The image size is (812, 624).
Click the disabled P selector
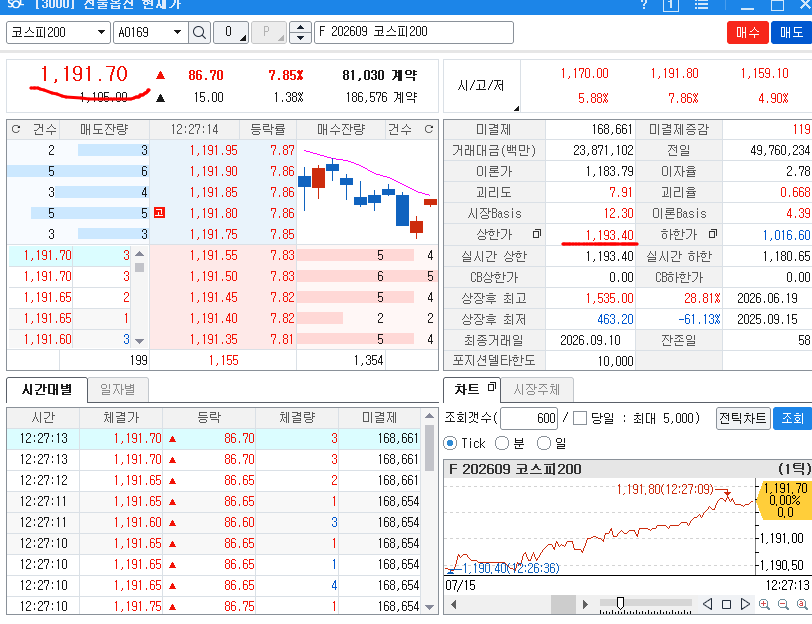pos(269,32)
